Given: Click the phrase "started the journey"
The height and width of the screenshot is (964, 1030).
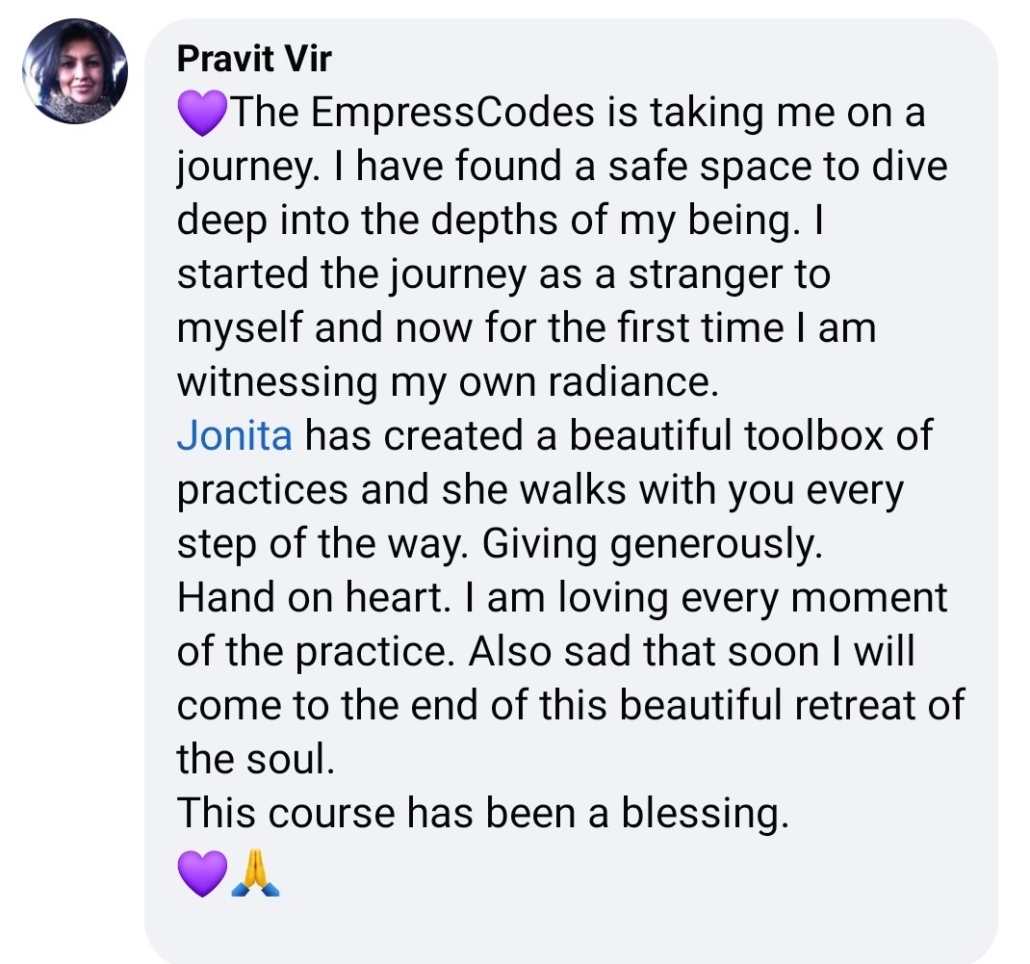Looking at the screenshot, I should 351,275.
